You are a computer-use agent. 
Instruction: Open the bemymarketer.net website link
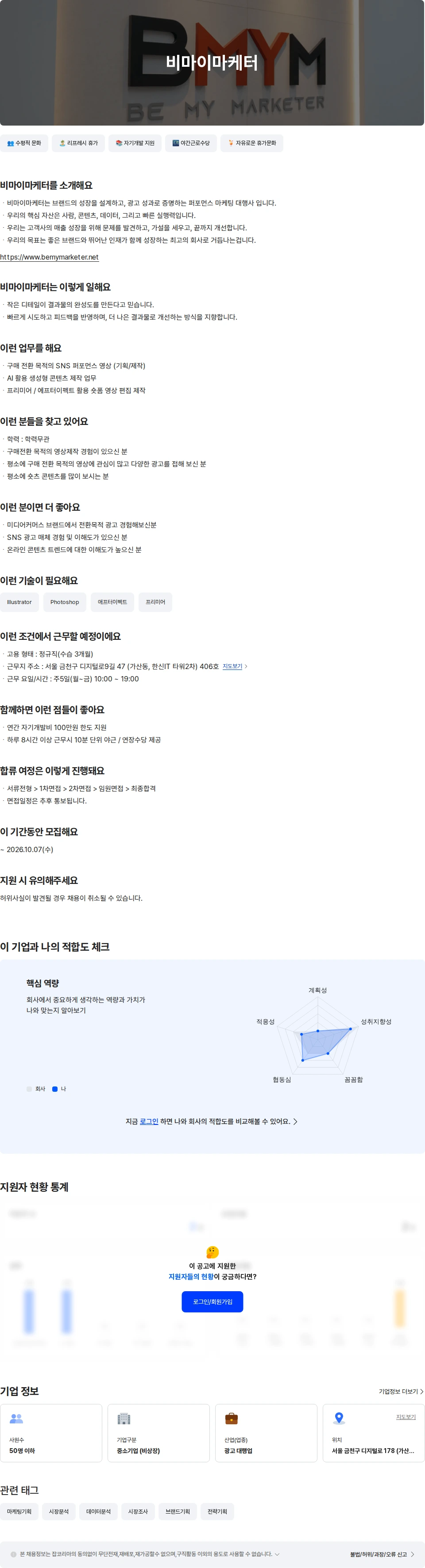click(x=50, y=257)
